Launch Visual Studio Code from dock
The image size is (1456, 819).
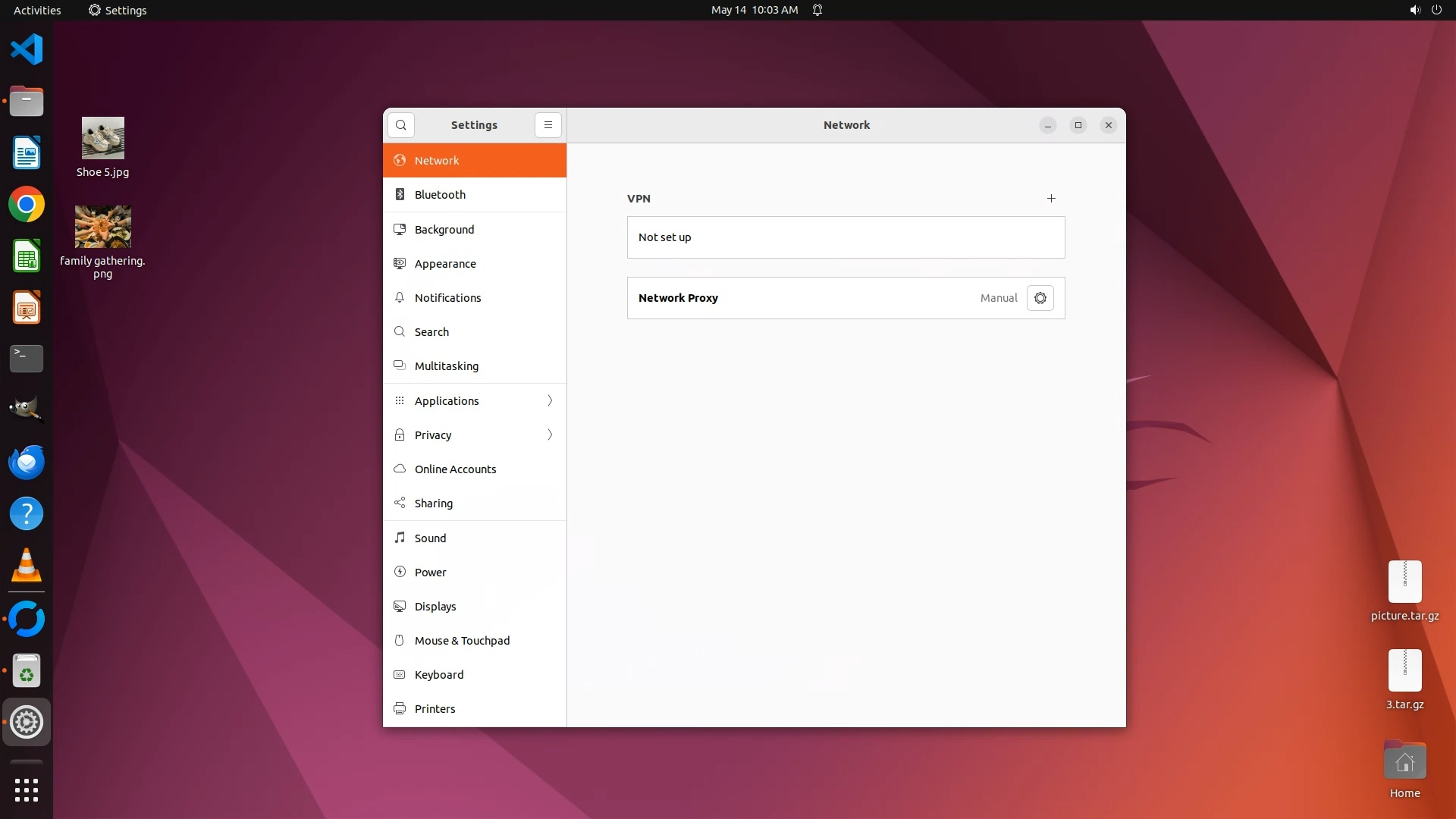(27, 50)
